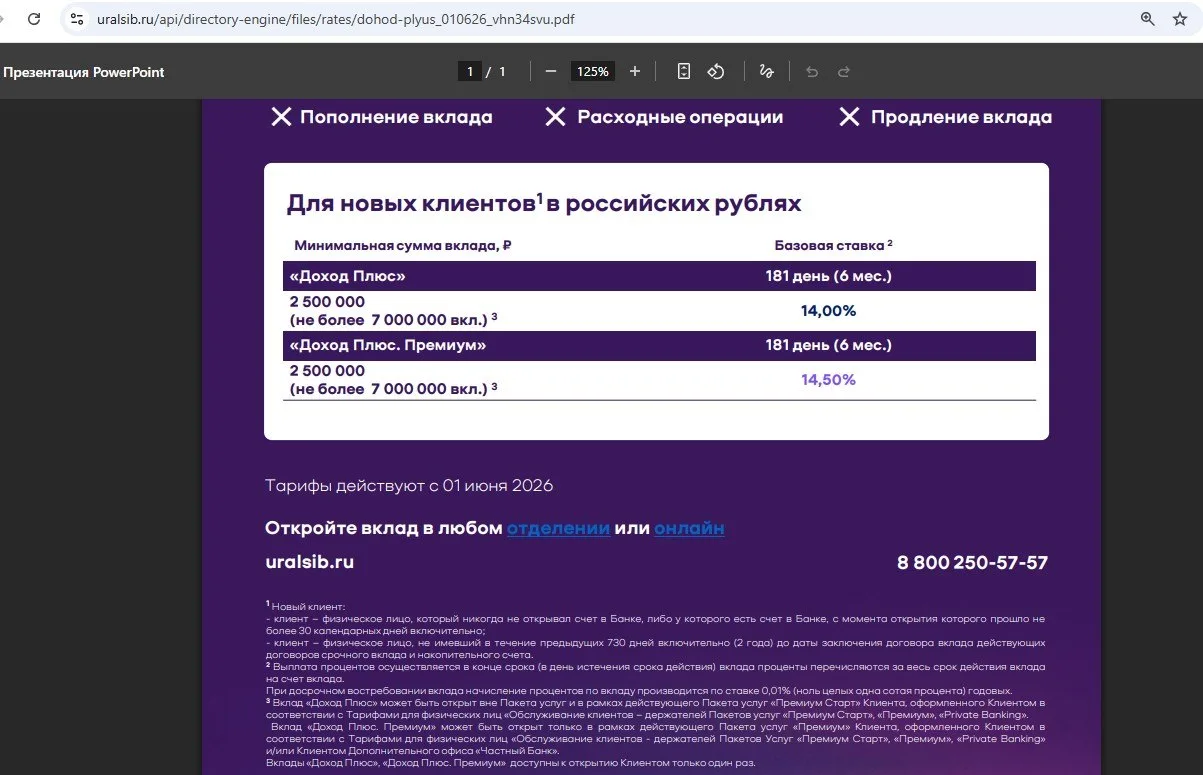Click the 14,50% rate value
Viewport: 1203px width, 775px height.
[828, 380]
